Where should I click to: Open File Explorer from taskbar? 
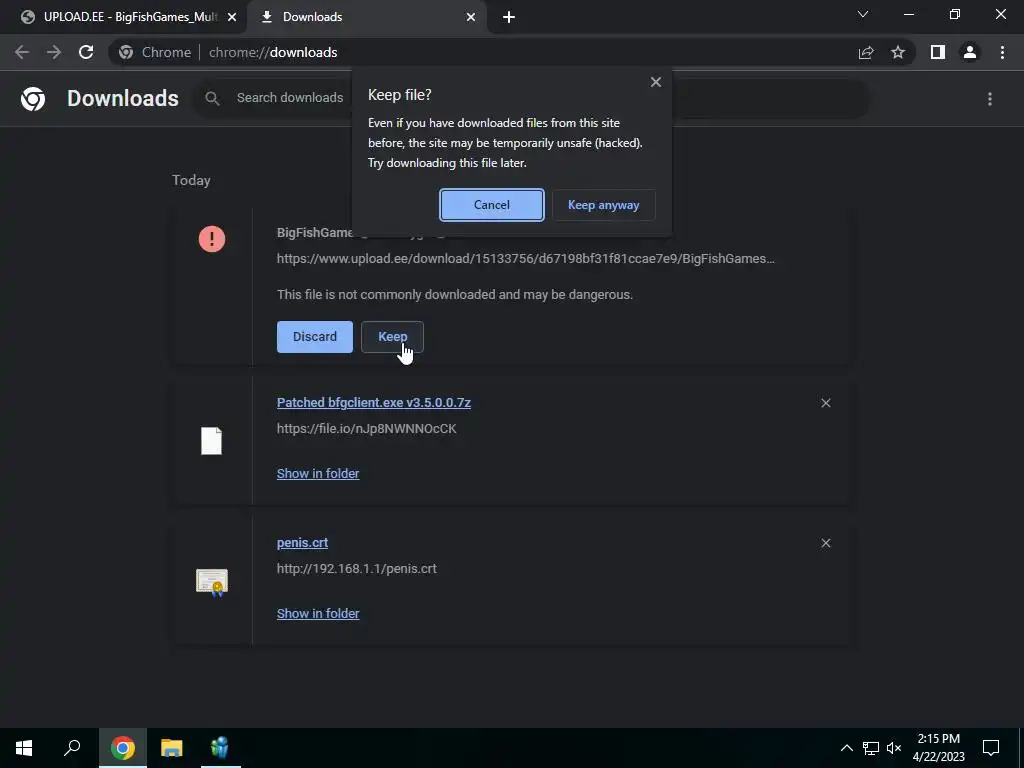171,748
